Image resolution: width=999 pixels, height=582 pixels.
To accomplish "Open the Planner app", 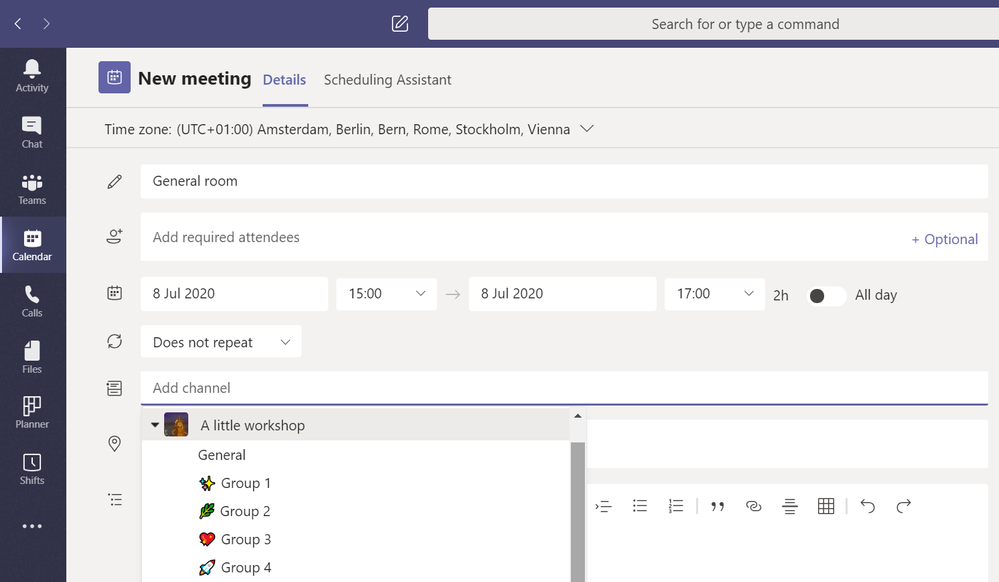I will [32, 412].
